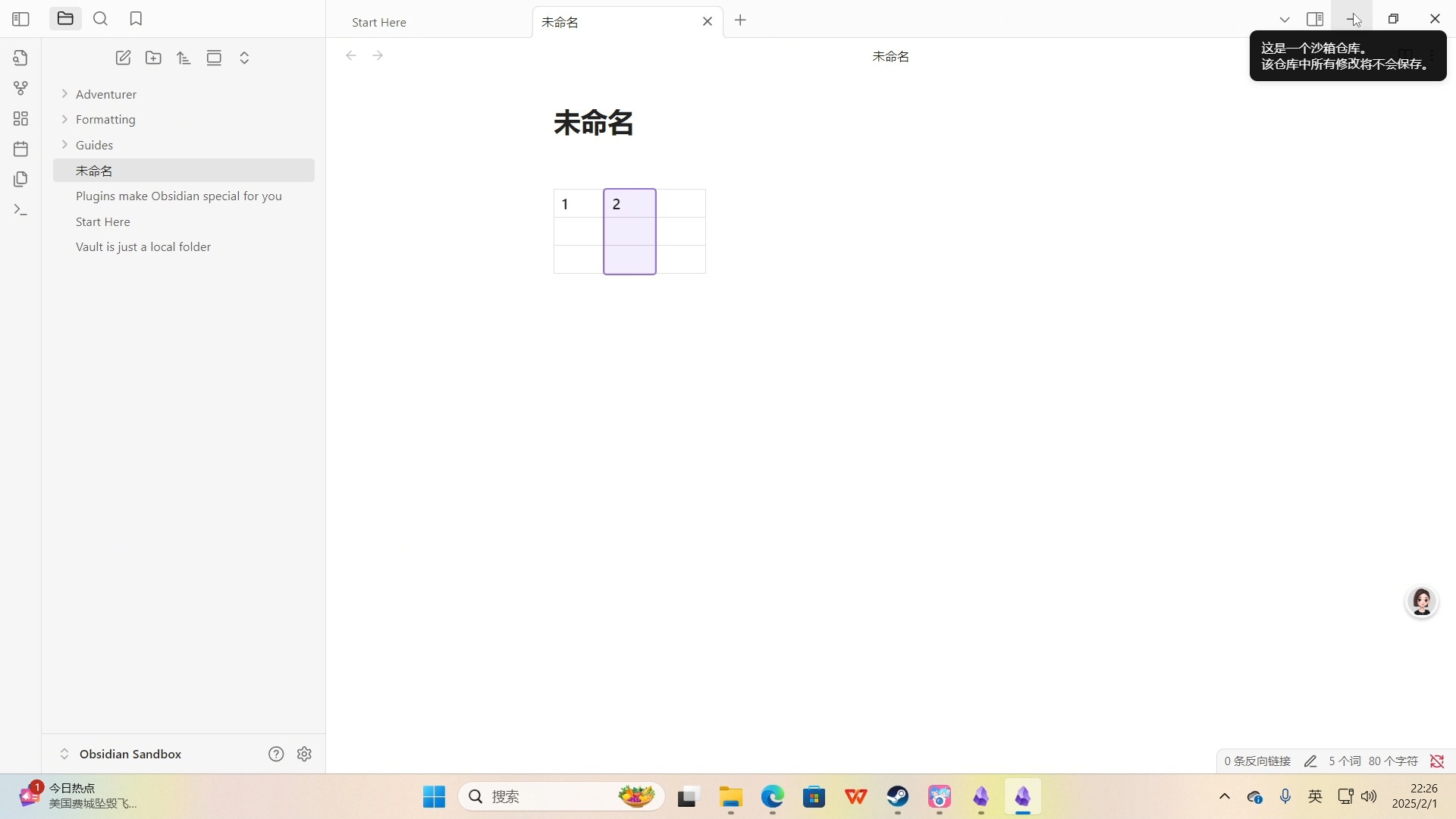The height and width of the screenshot is (819, 1456).
Task: Open the canvas icon in ribbon
Action: tap(20, 118)
